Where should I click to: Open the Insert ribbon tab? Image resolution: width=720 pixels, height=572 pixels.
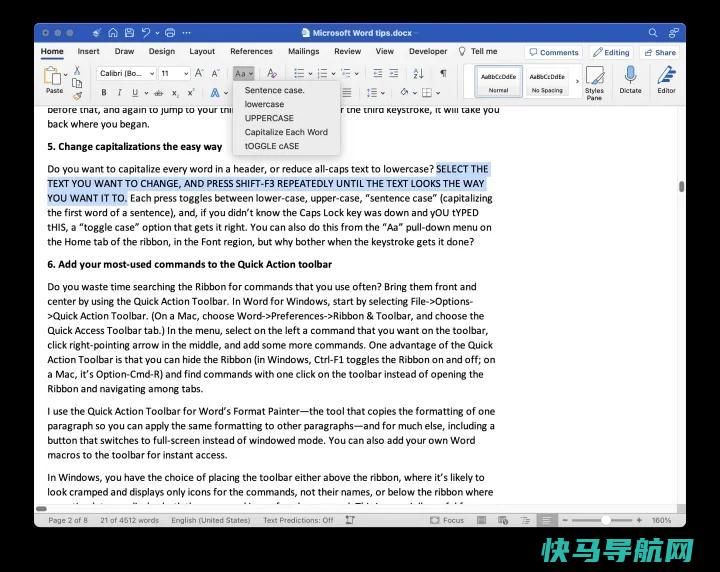[x=88, y=51]
